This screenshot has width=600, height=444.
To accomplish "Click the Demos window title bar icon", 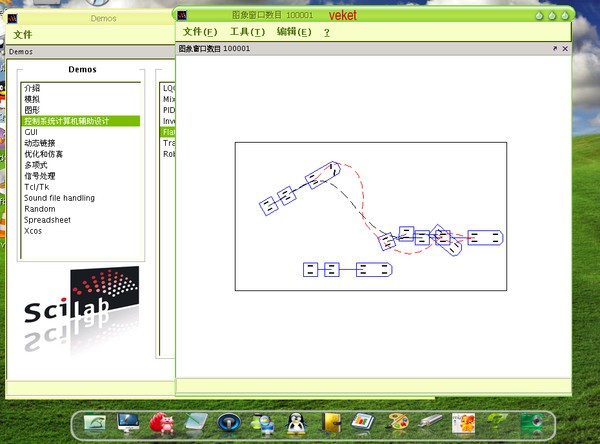I will point(12,18).
